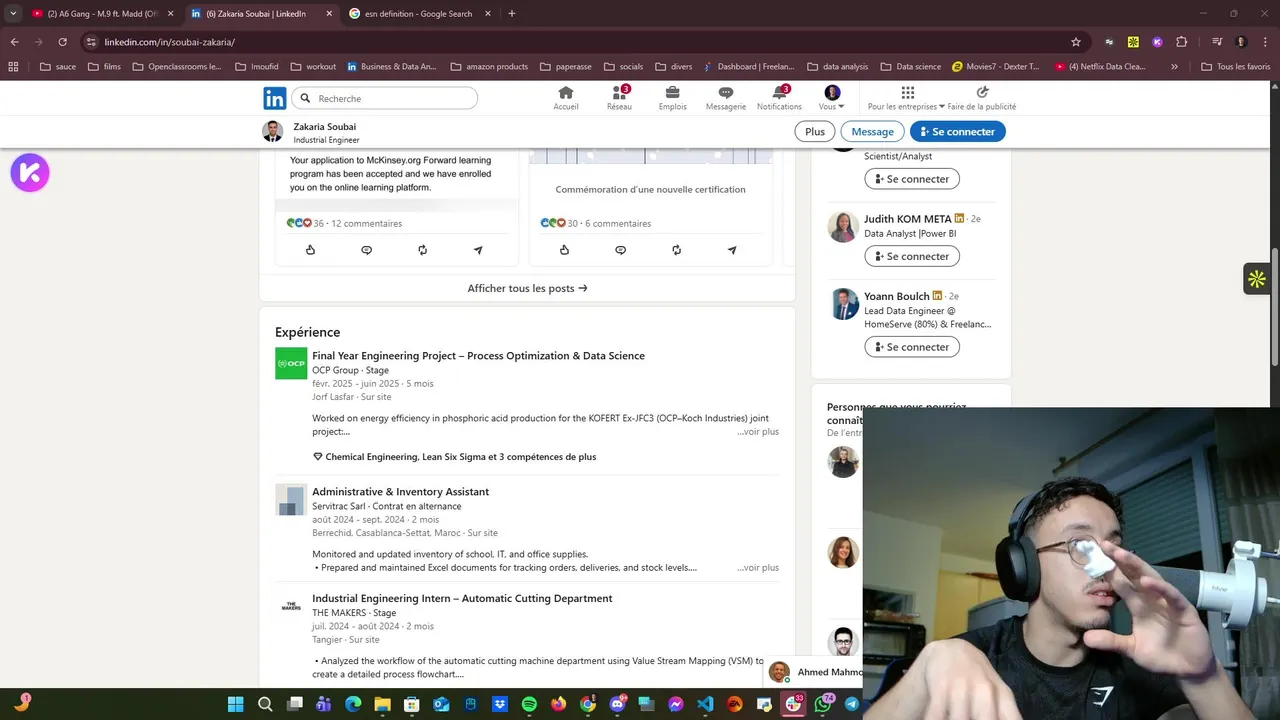
Task: Repost the McKinsey post
Action: pos(422,250)
